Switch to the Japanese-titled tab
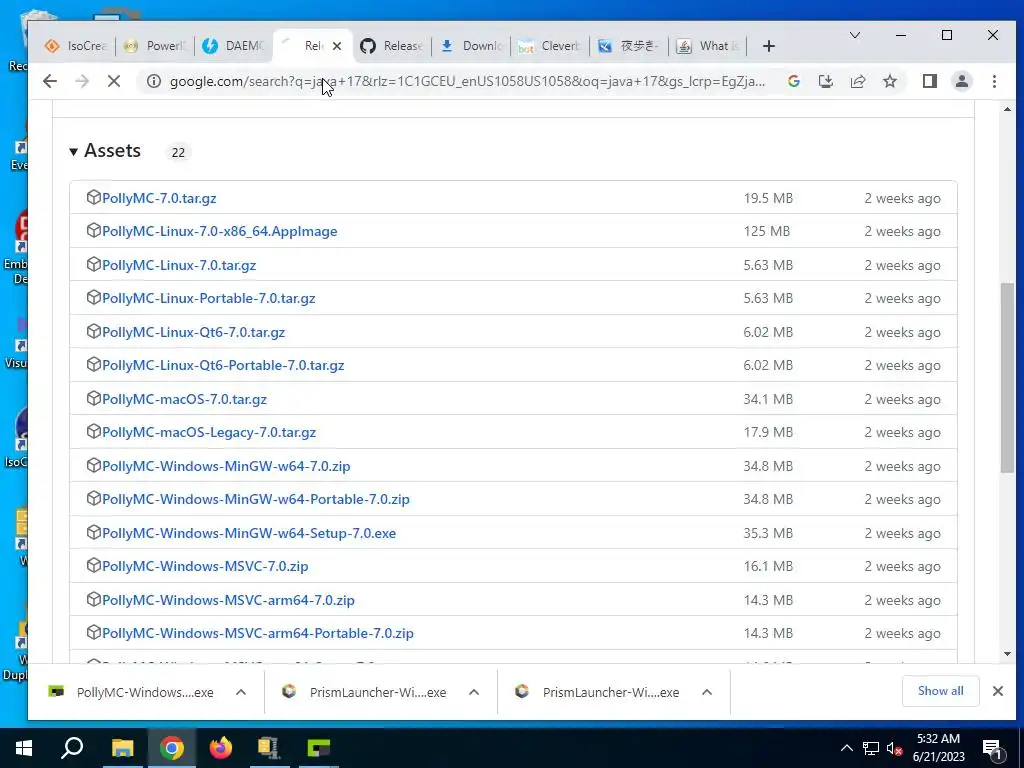The height and width of the screenshot is (768, 1024). pos(630,46)
